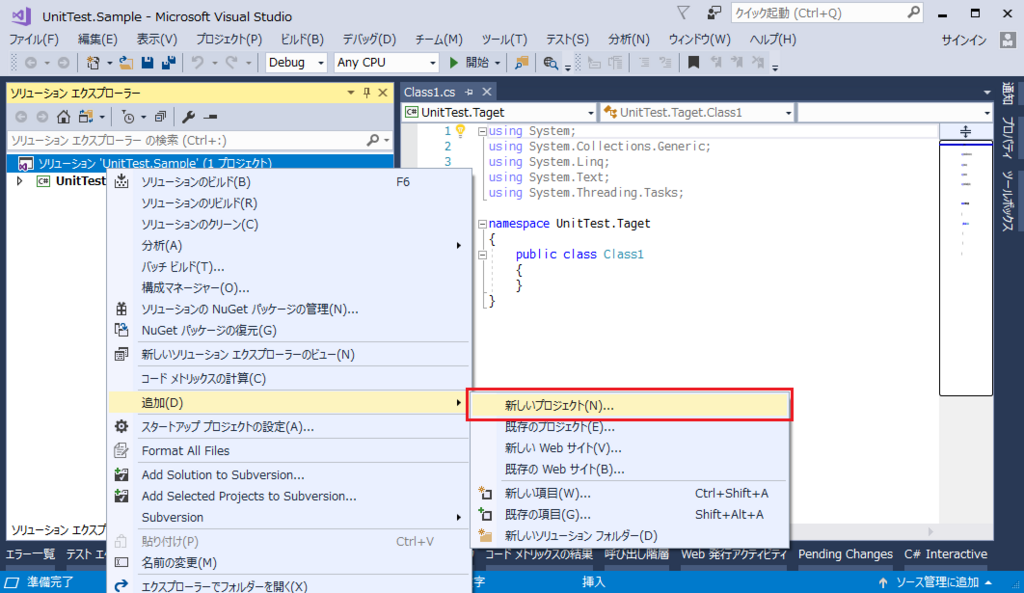The image size is (1024, 593).
Task: Click the notifications flag icon in title bar
Action: tap(683, 12)
